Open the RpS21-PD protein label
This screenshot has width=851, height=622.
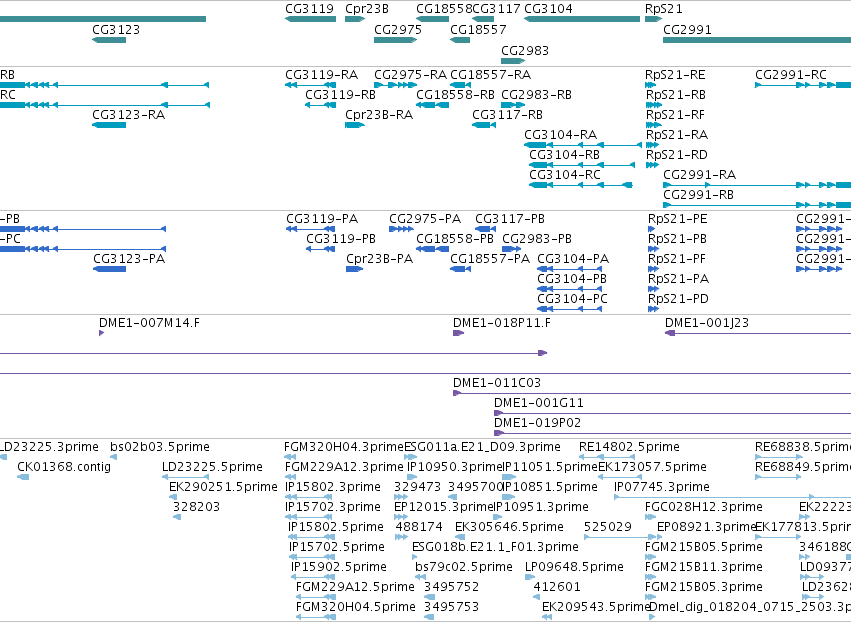678,299
